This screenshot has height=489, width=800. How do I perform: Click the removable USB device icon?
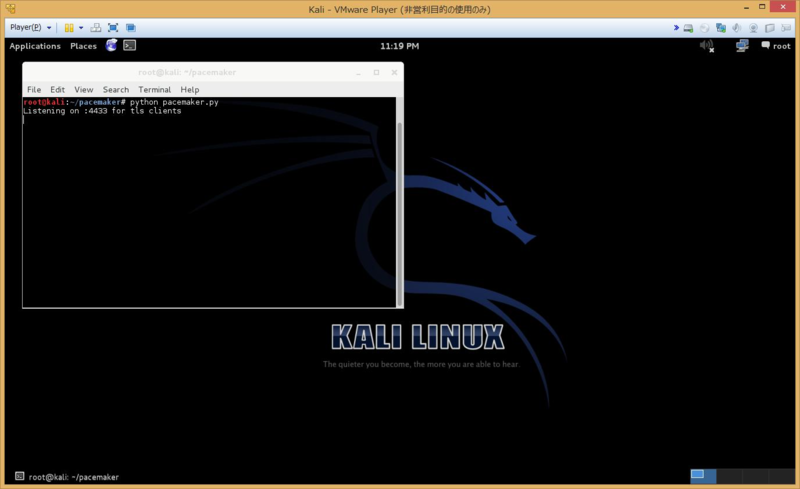tap(769, 28)
